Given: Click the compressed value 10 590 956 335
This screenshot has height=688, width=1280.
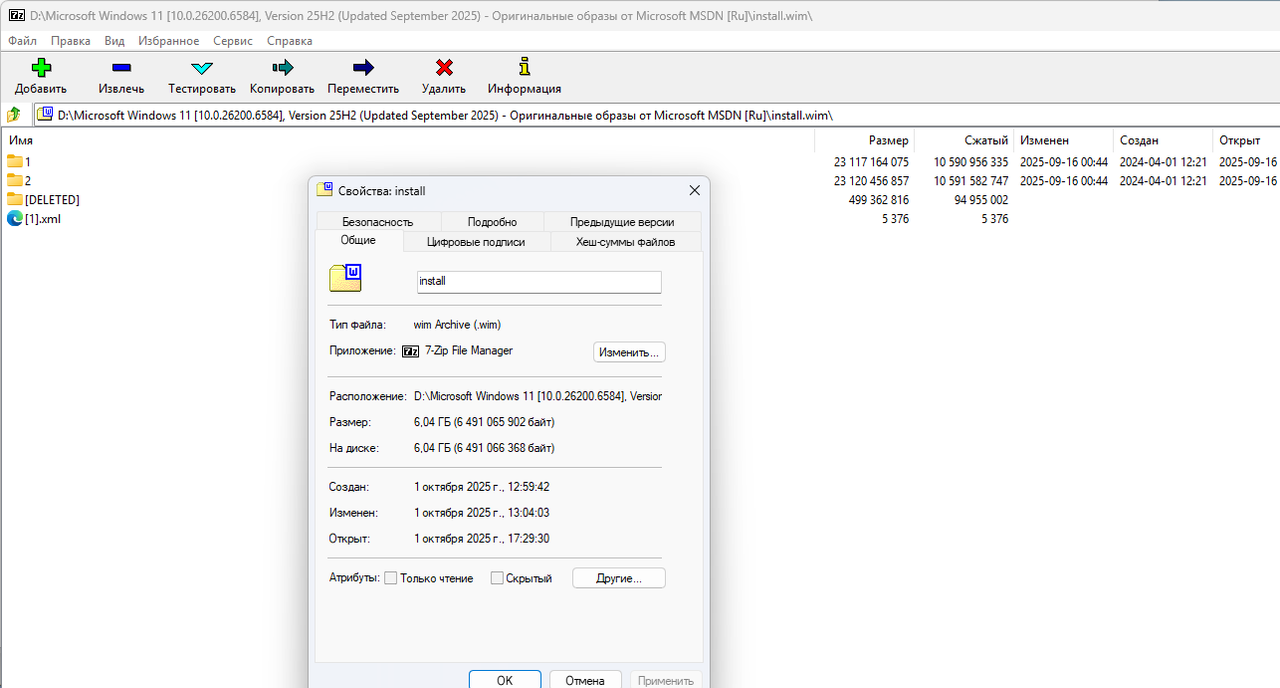Looking at the screenshot, I should (971, 161).
